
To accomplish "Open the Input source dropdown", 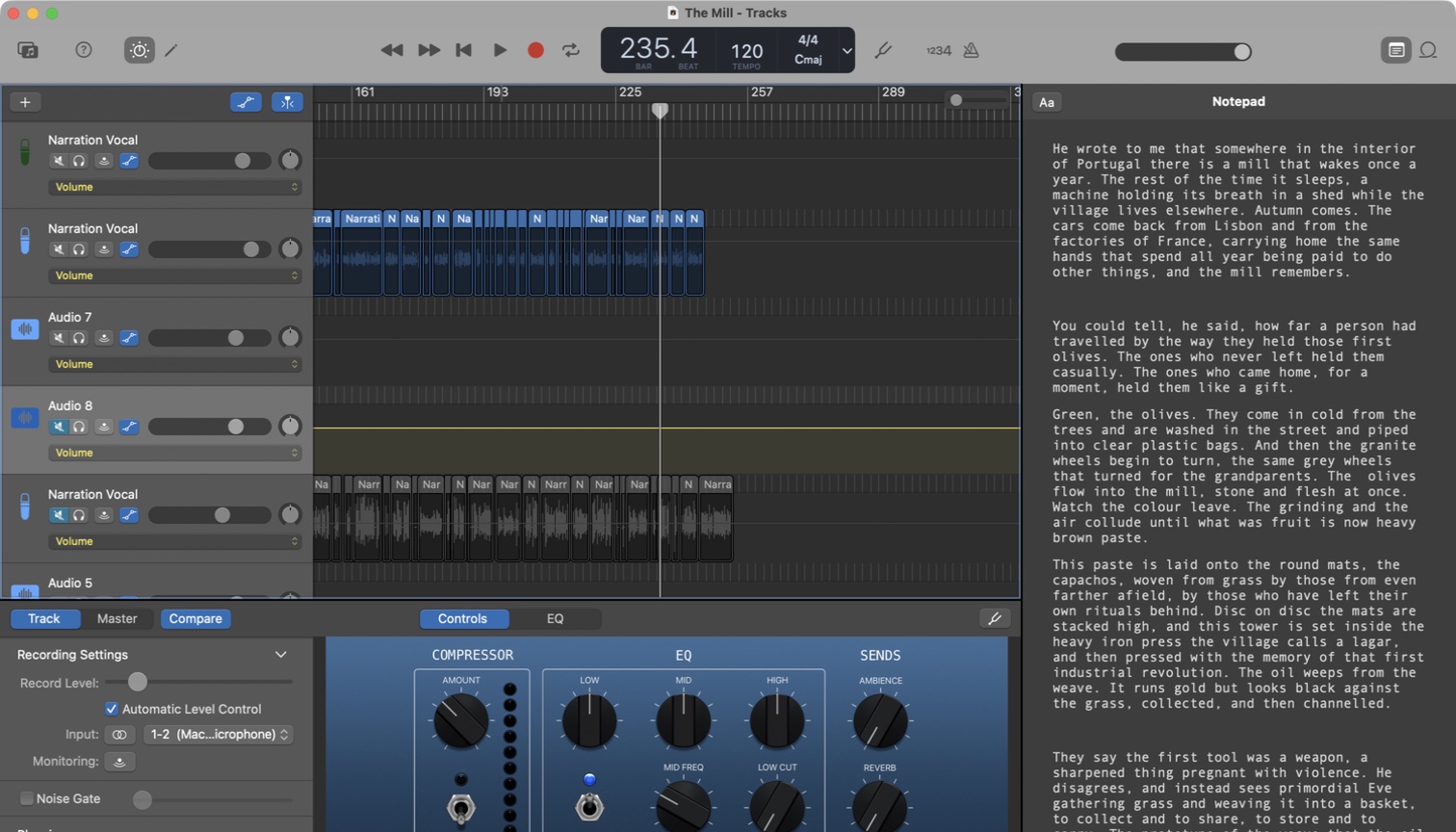I will (218, 735).
